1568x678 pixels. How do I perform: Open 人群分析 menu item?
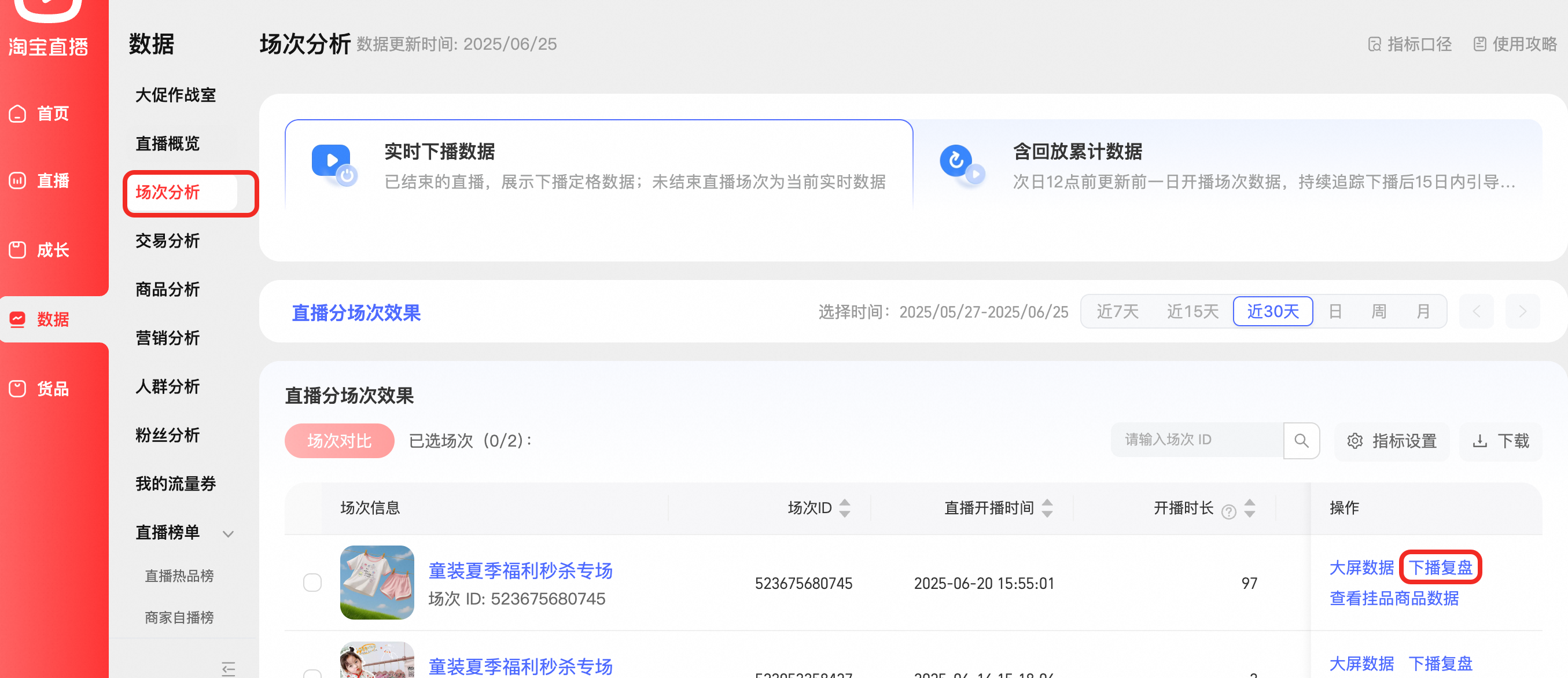[167, 386]
